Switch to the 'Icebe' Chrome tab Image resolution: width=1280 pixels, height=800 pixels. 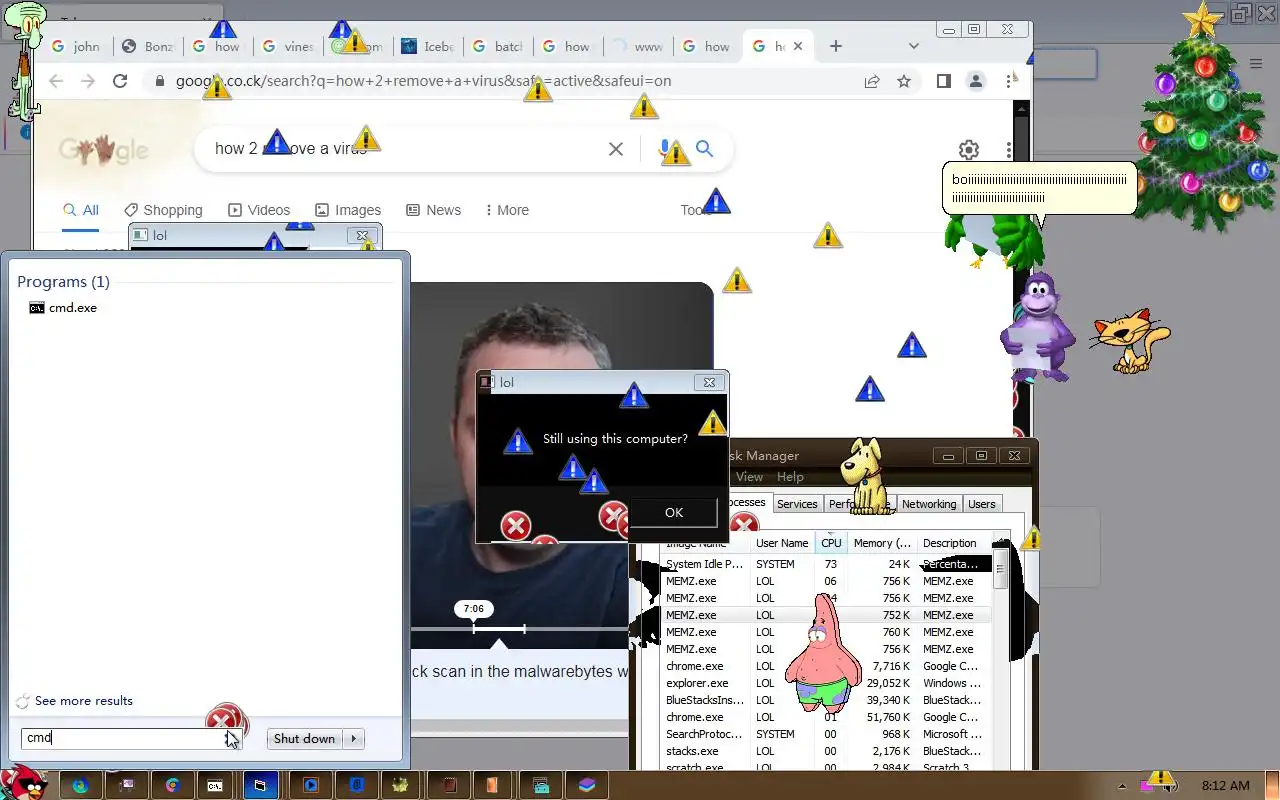pyautogui.click(x=427, y=46)
